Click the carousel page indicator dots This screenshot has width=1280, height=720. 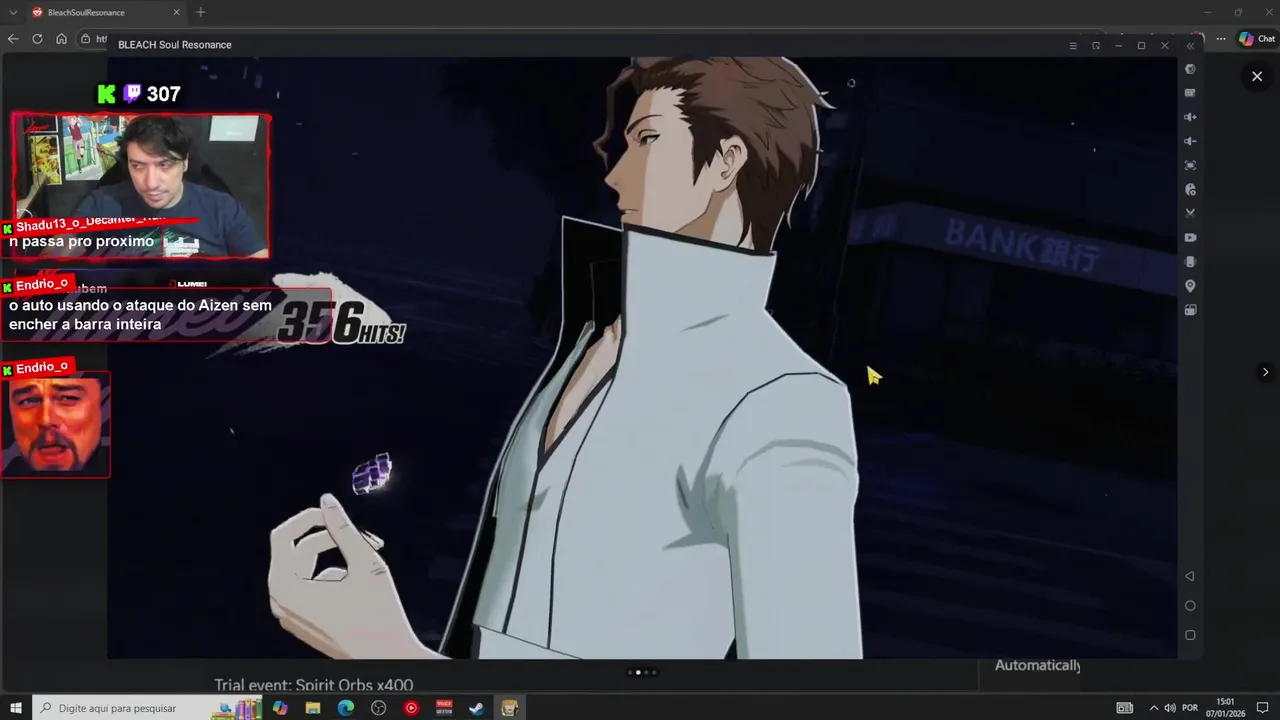[x=642, y=672]
